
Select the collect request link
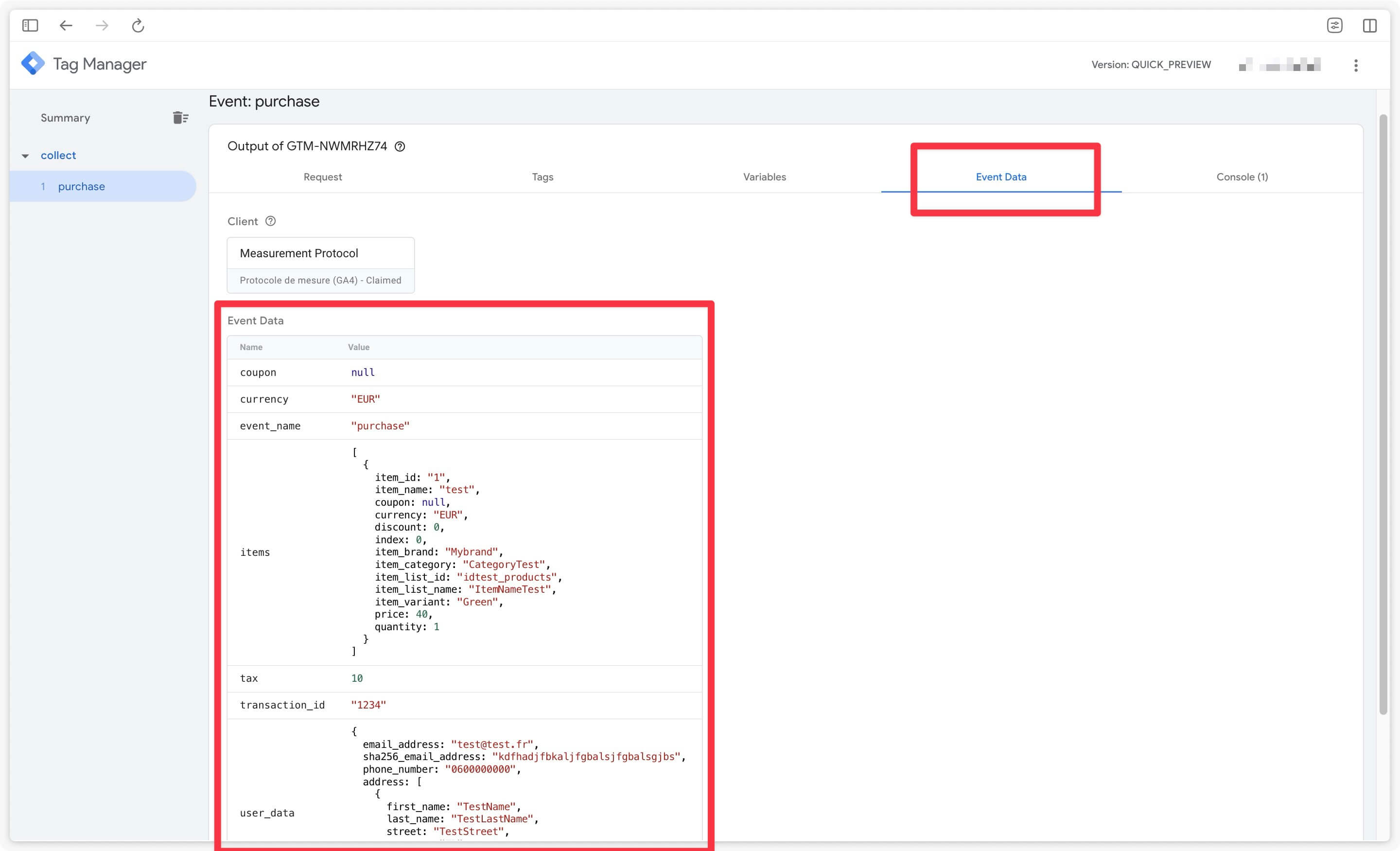click(58, 155)
